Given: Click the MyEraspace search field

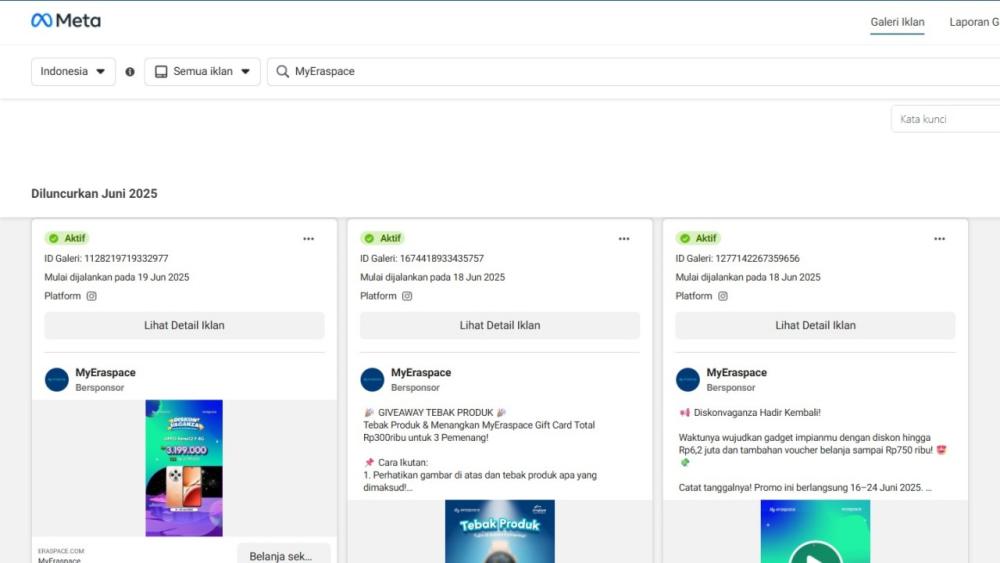Looking at the screenshot, I should coord(640,72).
